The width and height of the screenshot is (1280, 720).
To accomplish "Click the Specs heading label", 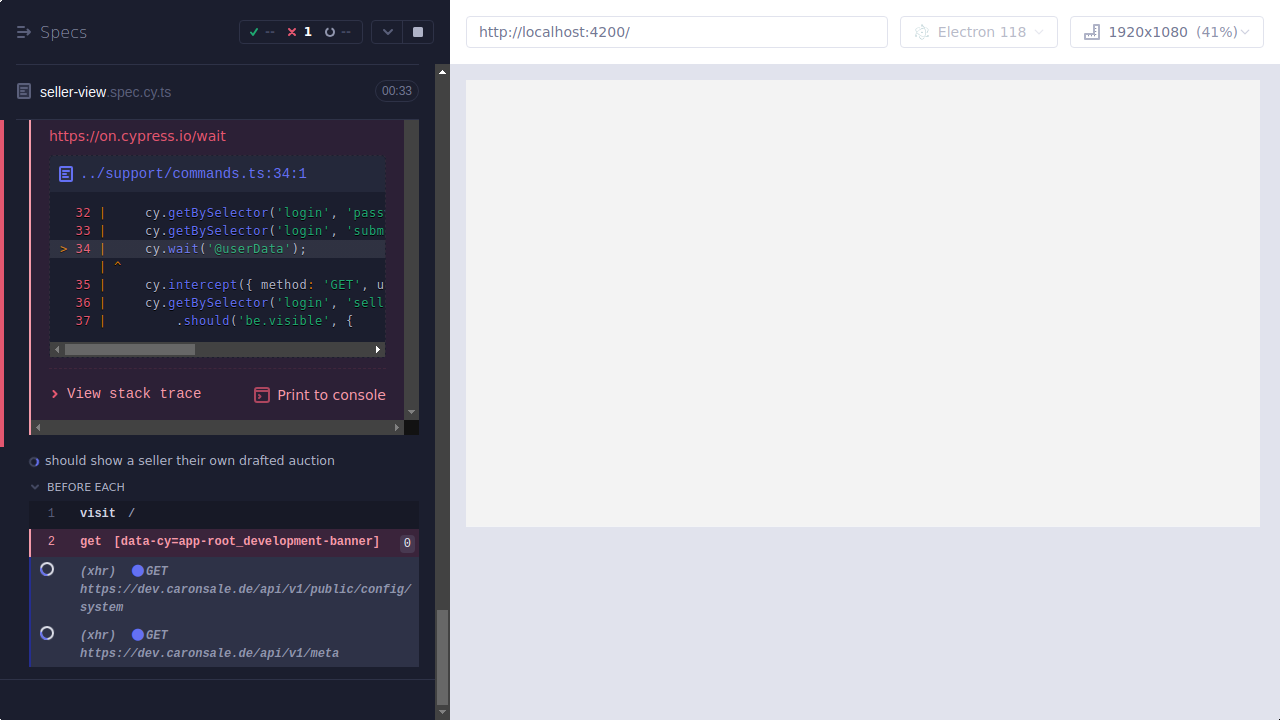I will [x=62, y=31].
